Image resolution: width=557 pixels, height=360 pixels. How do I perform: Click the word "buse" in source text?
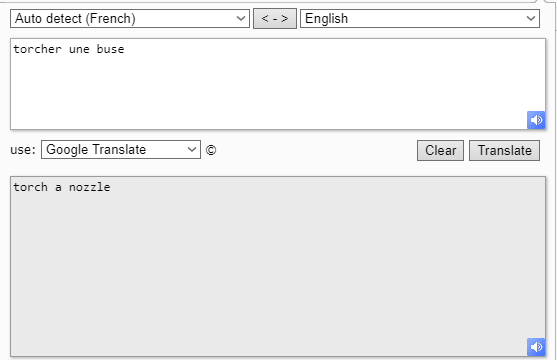[x=110, y=49]
